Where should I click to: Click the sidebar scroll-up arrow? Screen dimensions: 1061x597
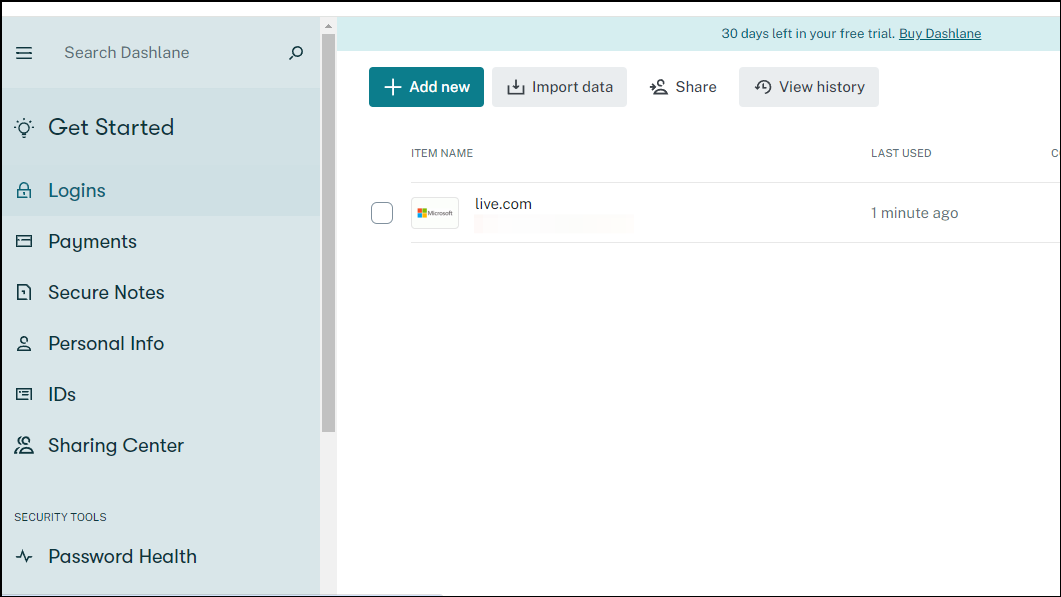coord(328,26)
